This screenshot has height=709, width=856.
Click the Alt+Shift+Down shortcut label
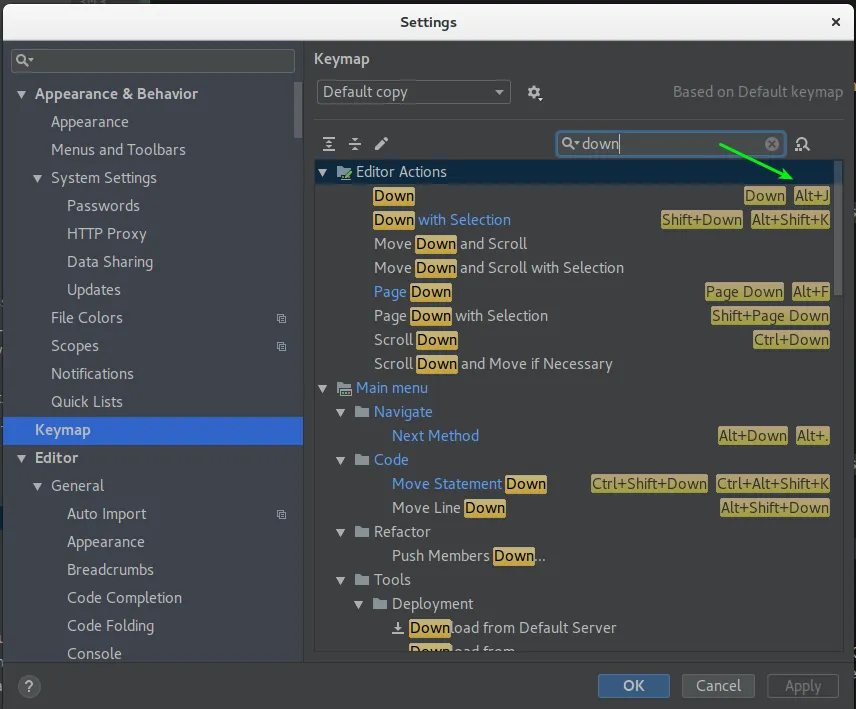point(775,508)
